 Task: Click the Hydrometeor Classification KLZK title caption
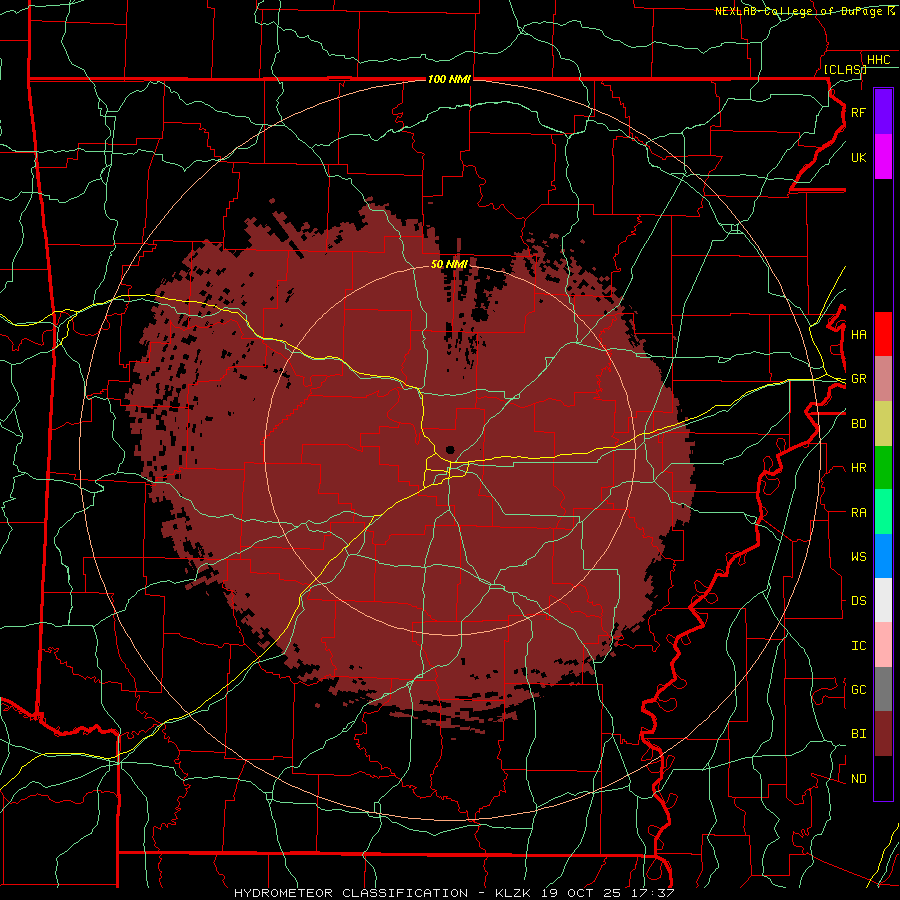(453, 893)
